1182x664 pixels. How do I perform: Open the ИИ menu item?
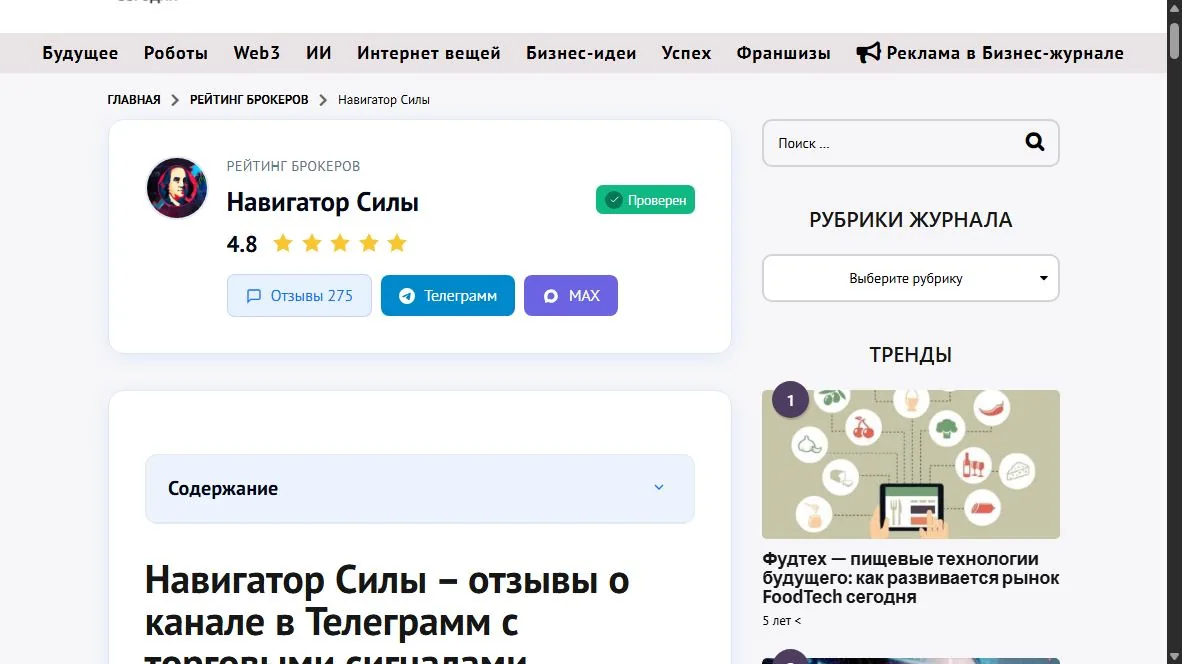coord(319,53)
